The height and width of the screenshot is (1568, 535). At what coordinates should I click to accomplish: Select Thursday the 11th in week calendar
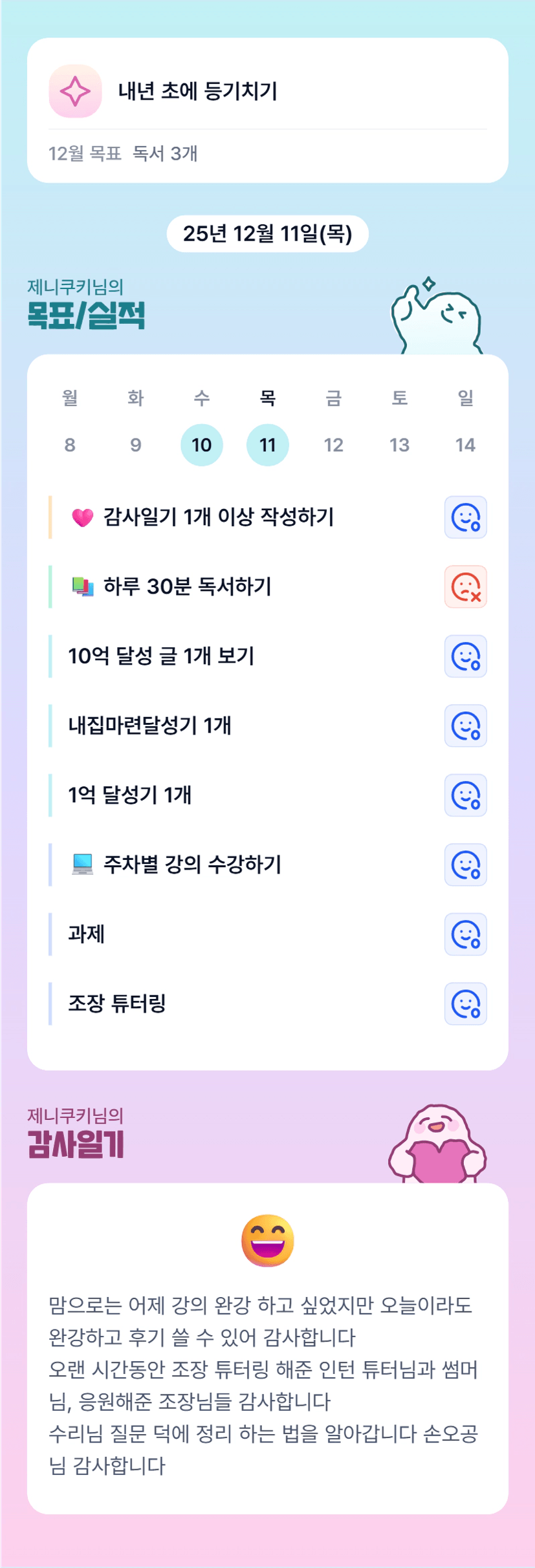coord(268,445)
